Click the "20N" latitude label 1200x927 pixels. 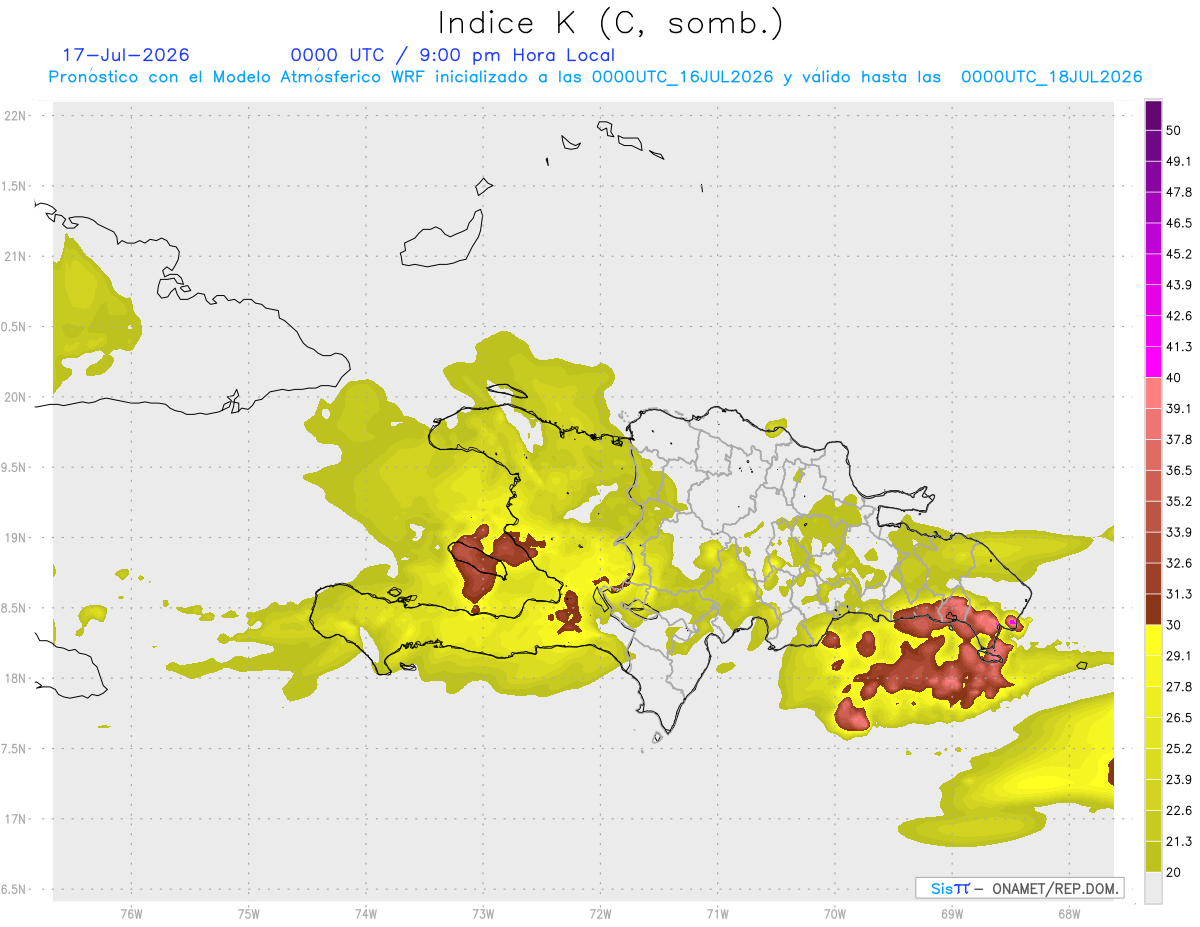15,397
